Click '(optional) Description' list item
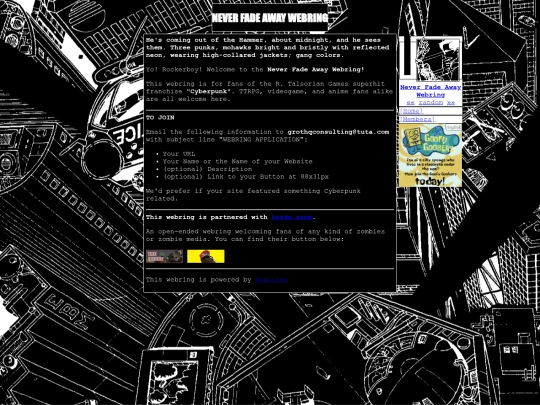The height and width of the screenshot is (405, 540). [207, 169]
